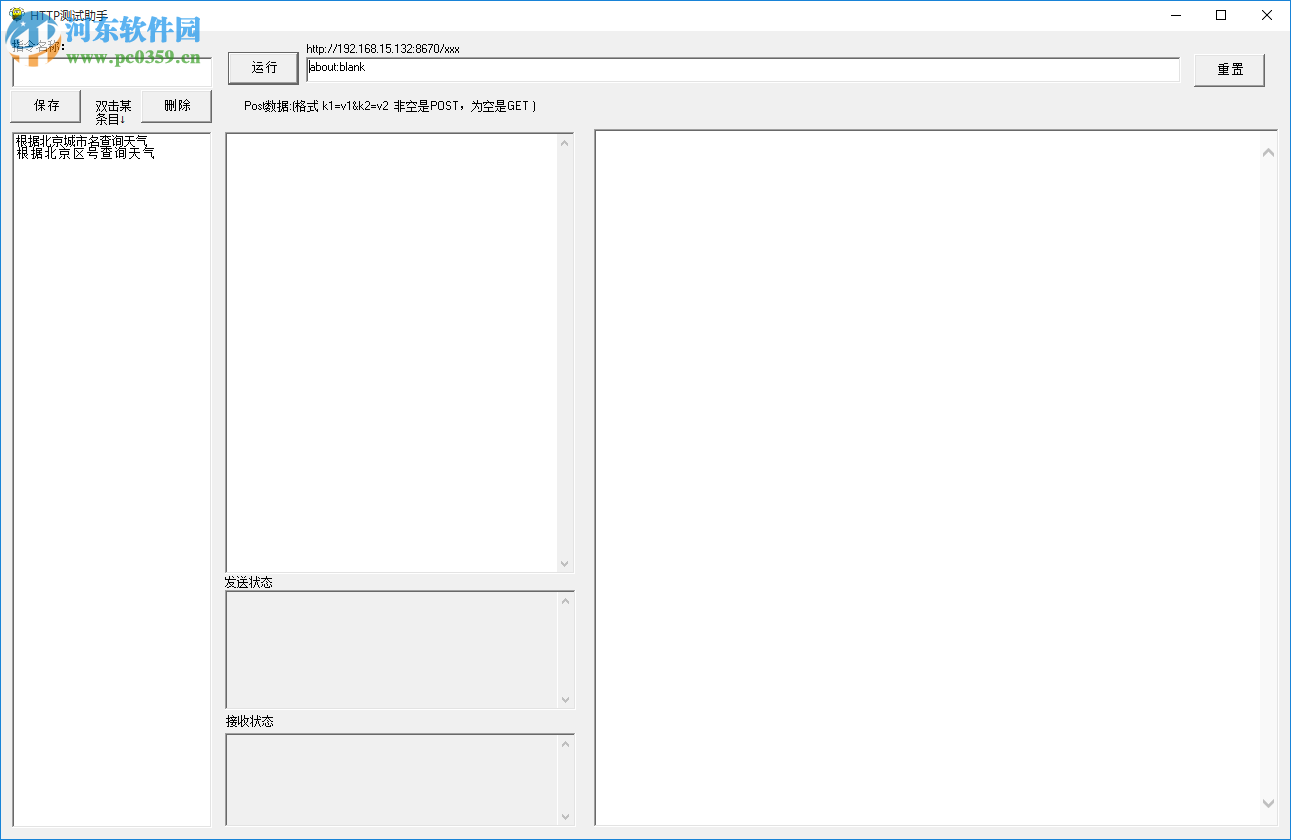This screenshot has height=840, width=1291.
Task: Click the Post data area's scroll-down arrow
Action: point(565,563)
